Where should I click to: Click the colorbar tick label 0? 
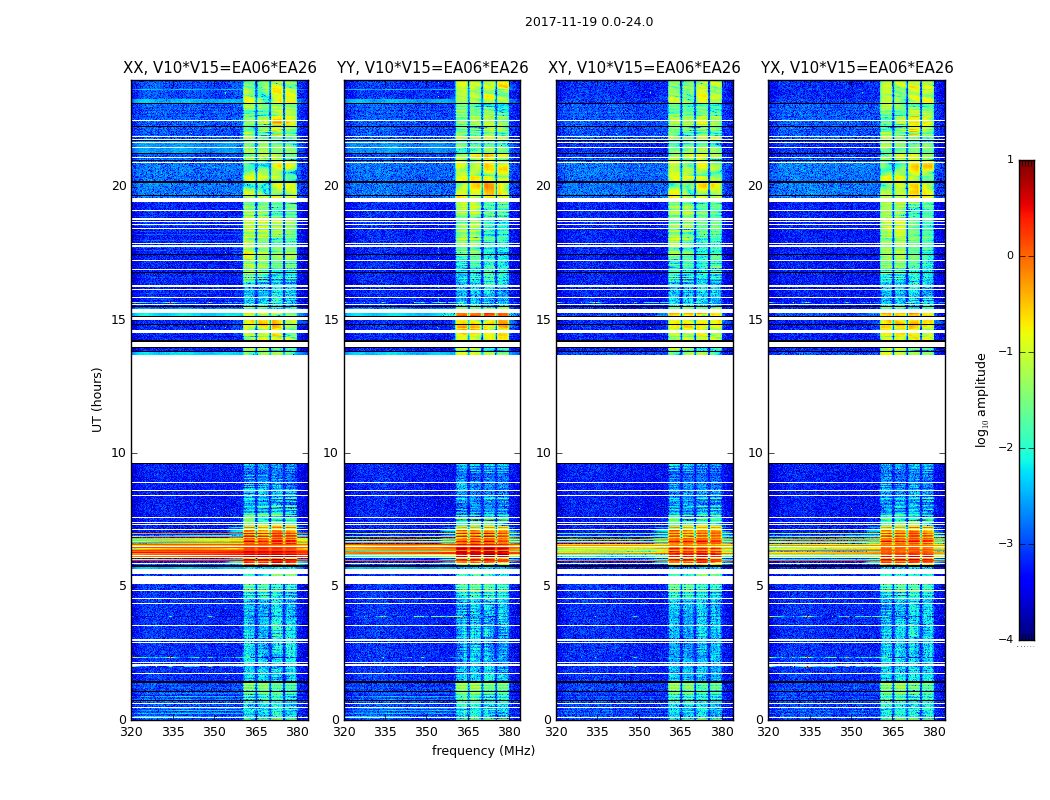click(x=1009, y=256)
